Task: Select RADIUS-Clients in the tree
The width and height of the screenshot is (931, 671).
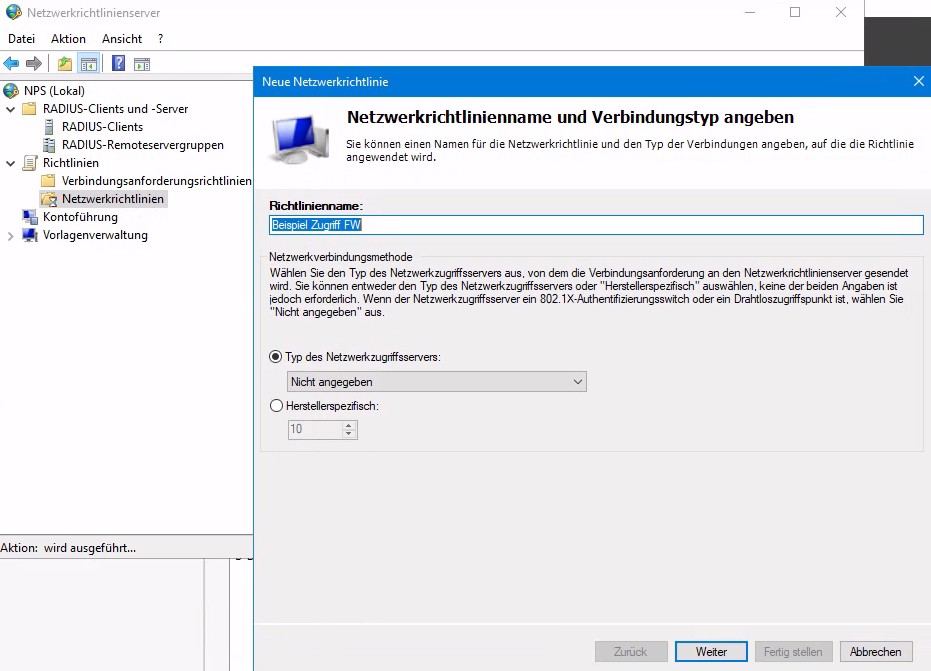Action: [x=102, y=127]
